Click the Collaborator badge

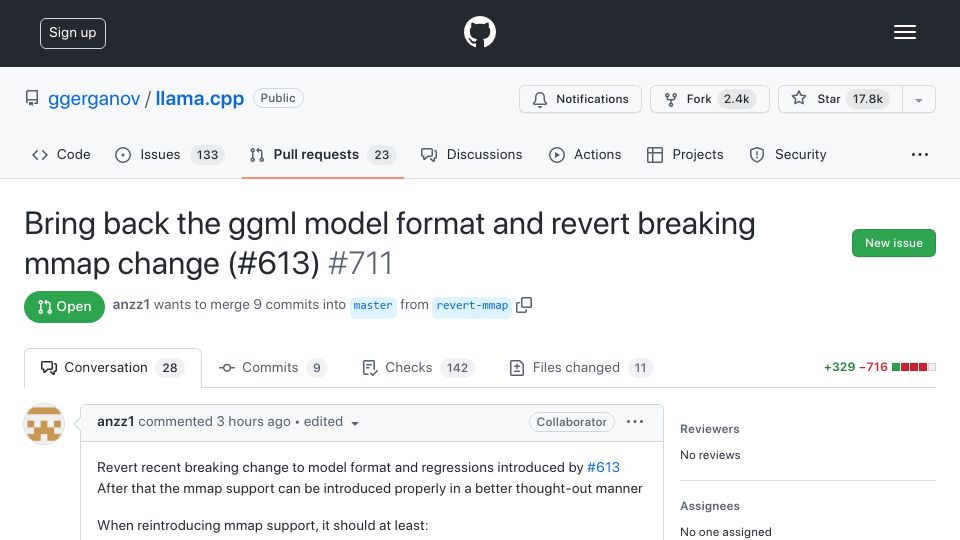coord(572,422)
